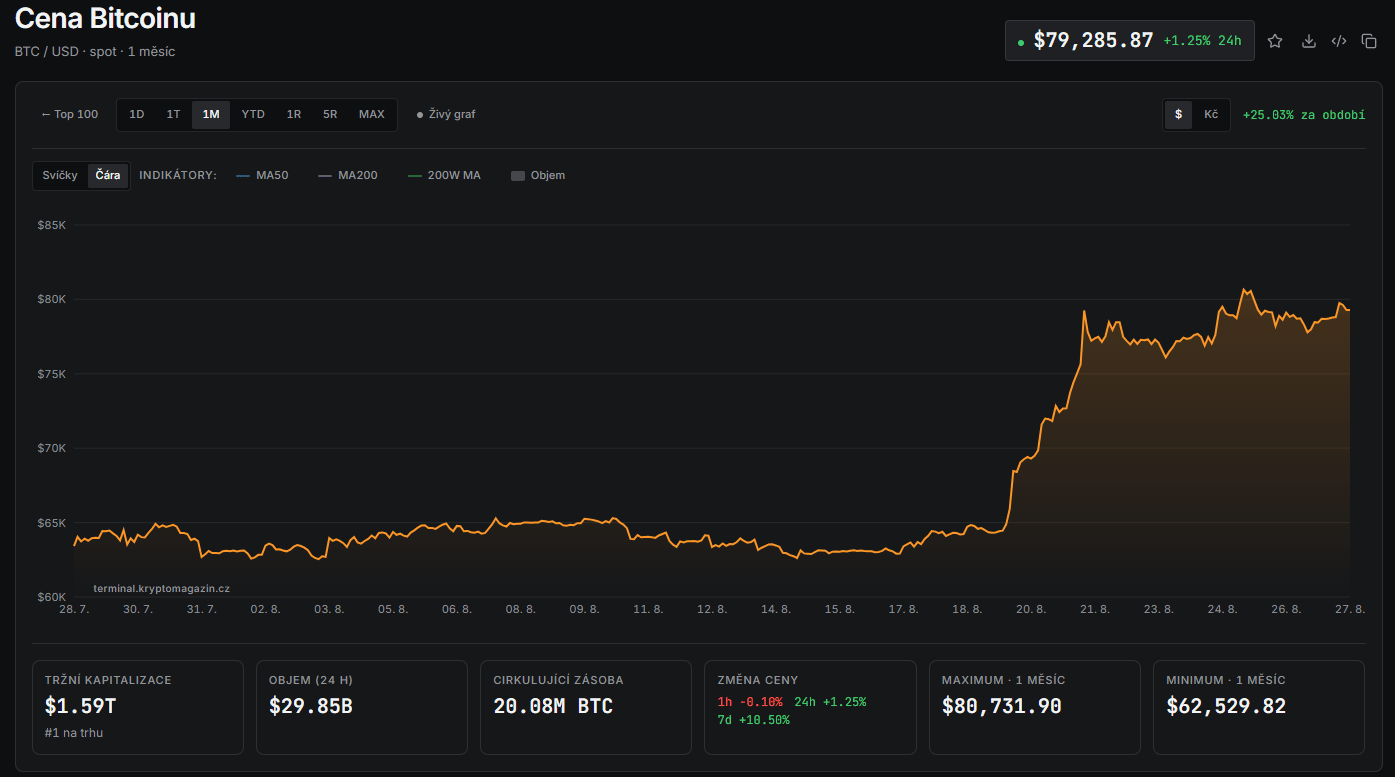Click the INDIKÁTORY: label

178,175
